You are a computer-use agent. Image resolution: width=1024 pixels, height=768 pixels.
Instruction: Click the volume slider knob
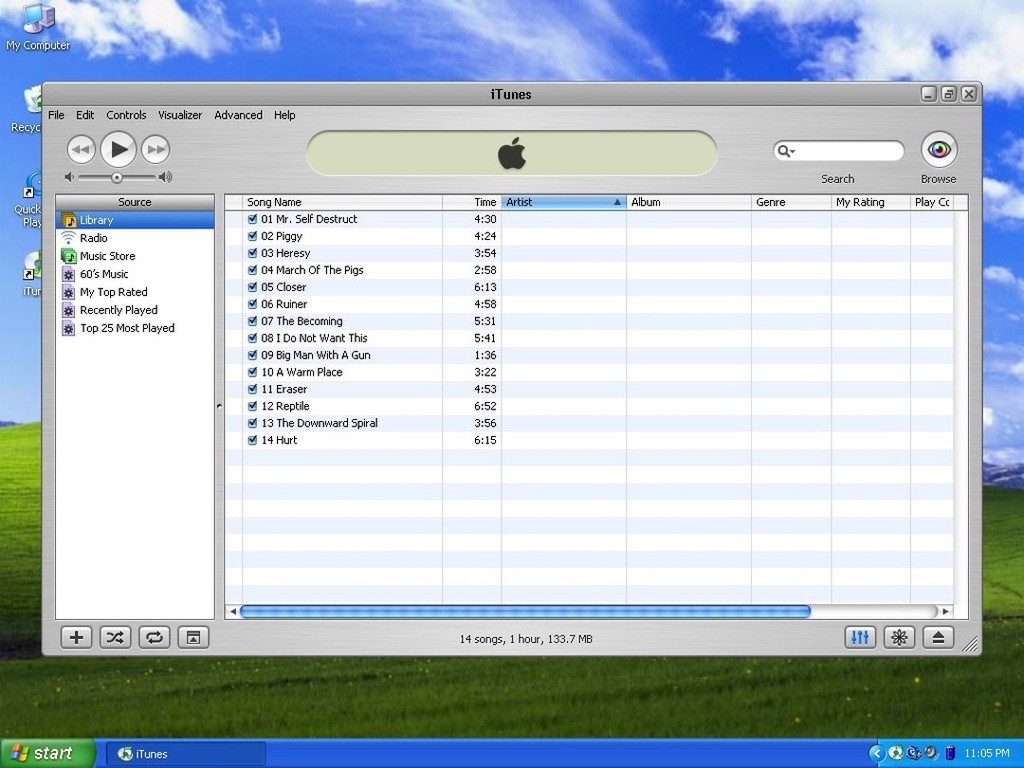coord(116,178)
